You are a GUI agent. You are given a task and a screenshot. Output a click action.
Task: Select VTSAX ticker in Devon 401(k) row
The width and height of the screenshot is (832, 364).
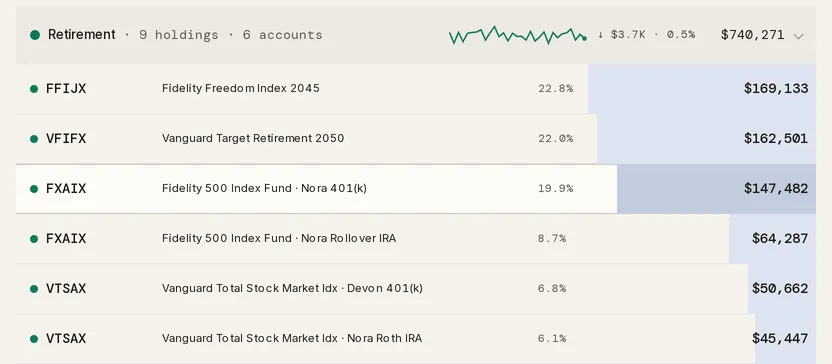pos(66,289)
